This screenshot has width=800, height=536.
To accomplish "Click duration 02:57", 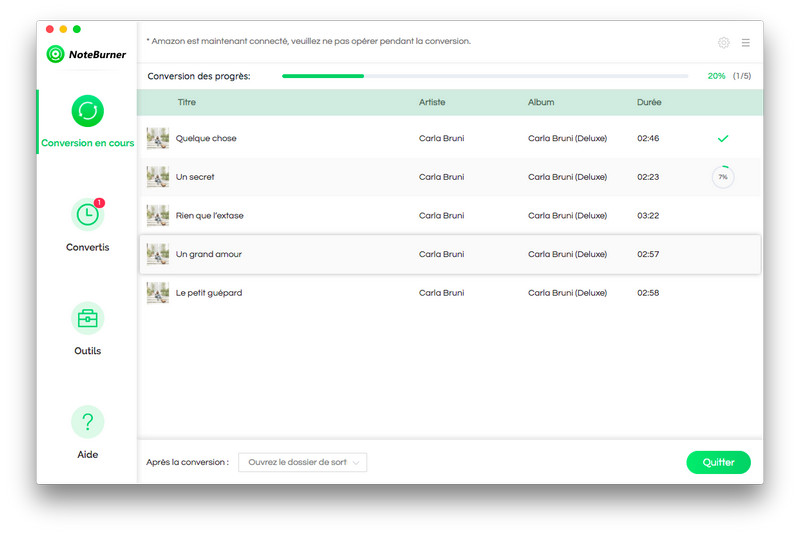I will click(x=648, y=254).
